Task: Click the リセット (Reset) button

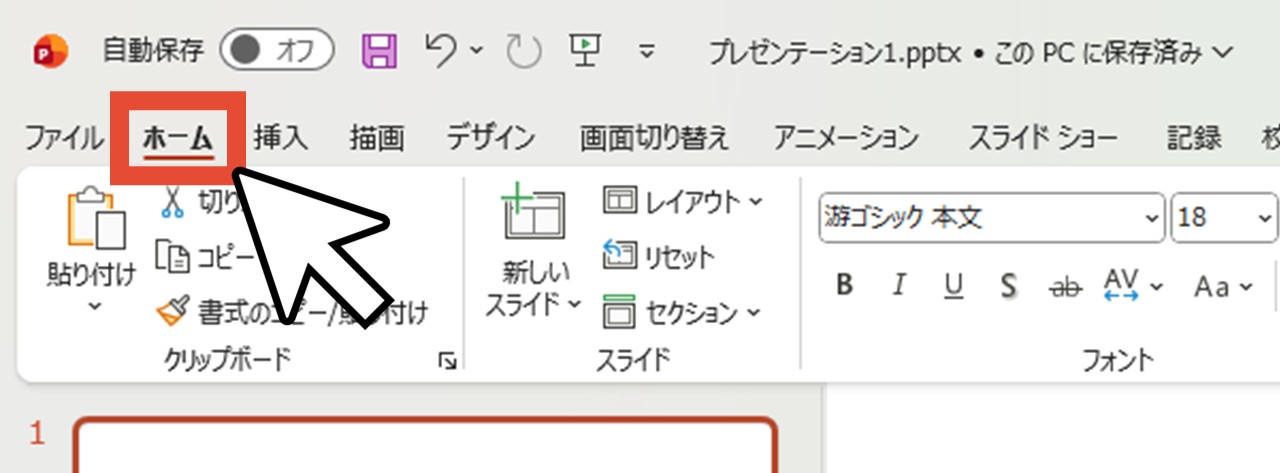Action: click(x=659, y=257)
